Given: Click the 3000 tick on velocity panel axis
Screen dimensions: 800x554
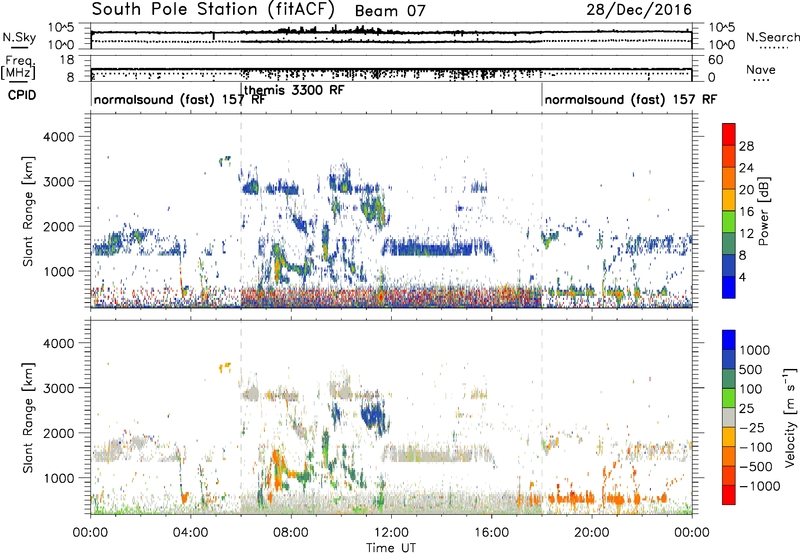Looking at the screenshot, I should tap(59, 388).
